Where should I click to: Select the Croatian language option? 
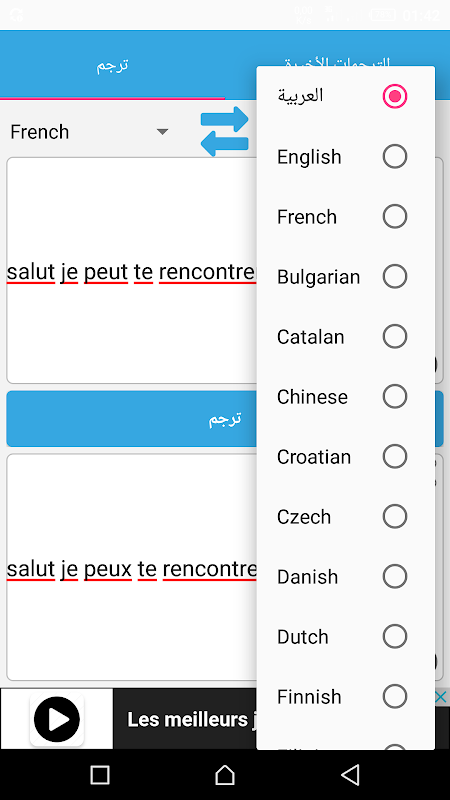coord(345,457)
